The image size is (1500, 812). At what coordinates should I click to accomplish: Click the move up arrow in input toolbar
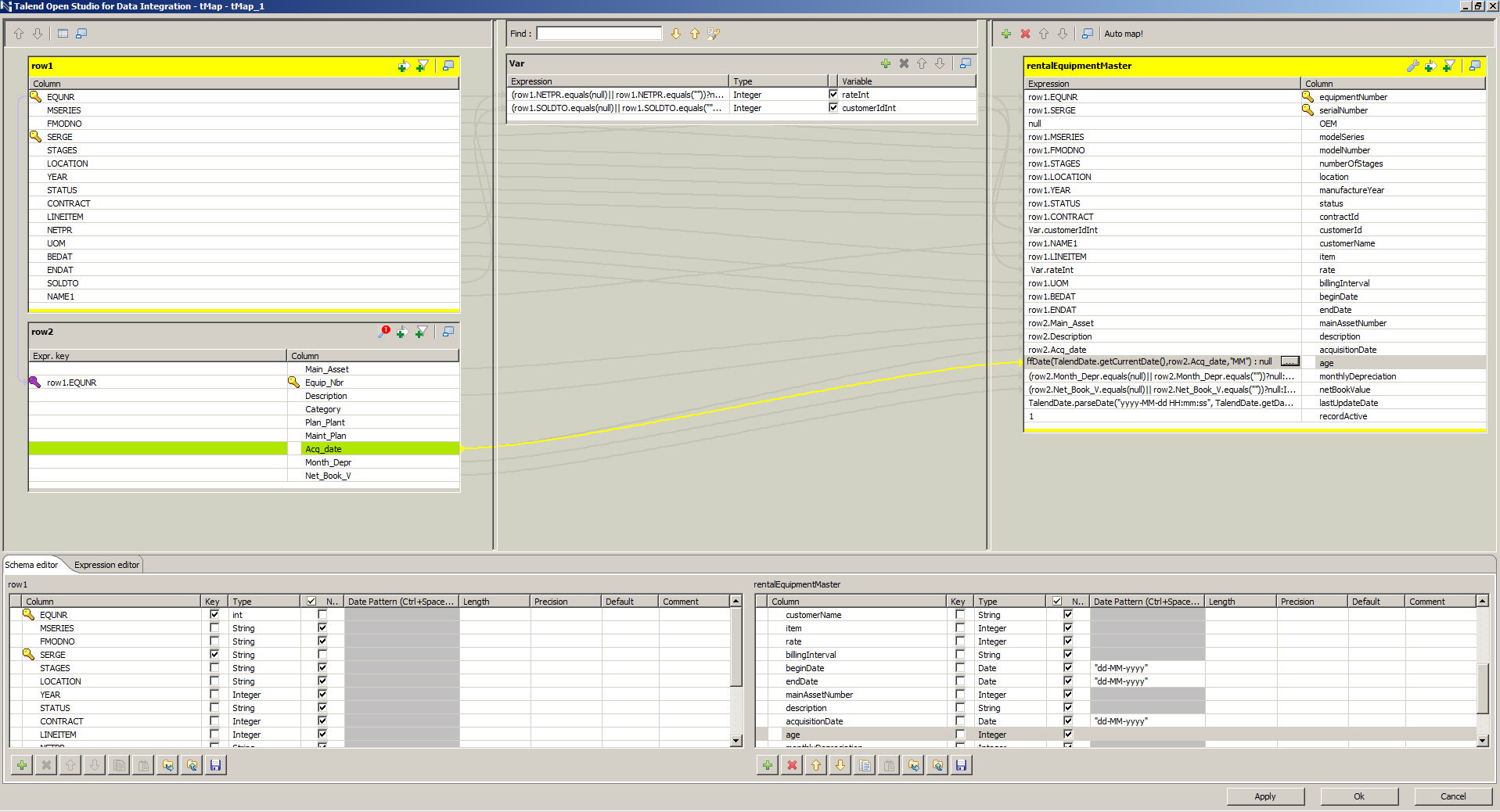pyautogui.click(x=20, y=34)
